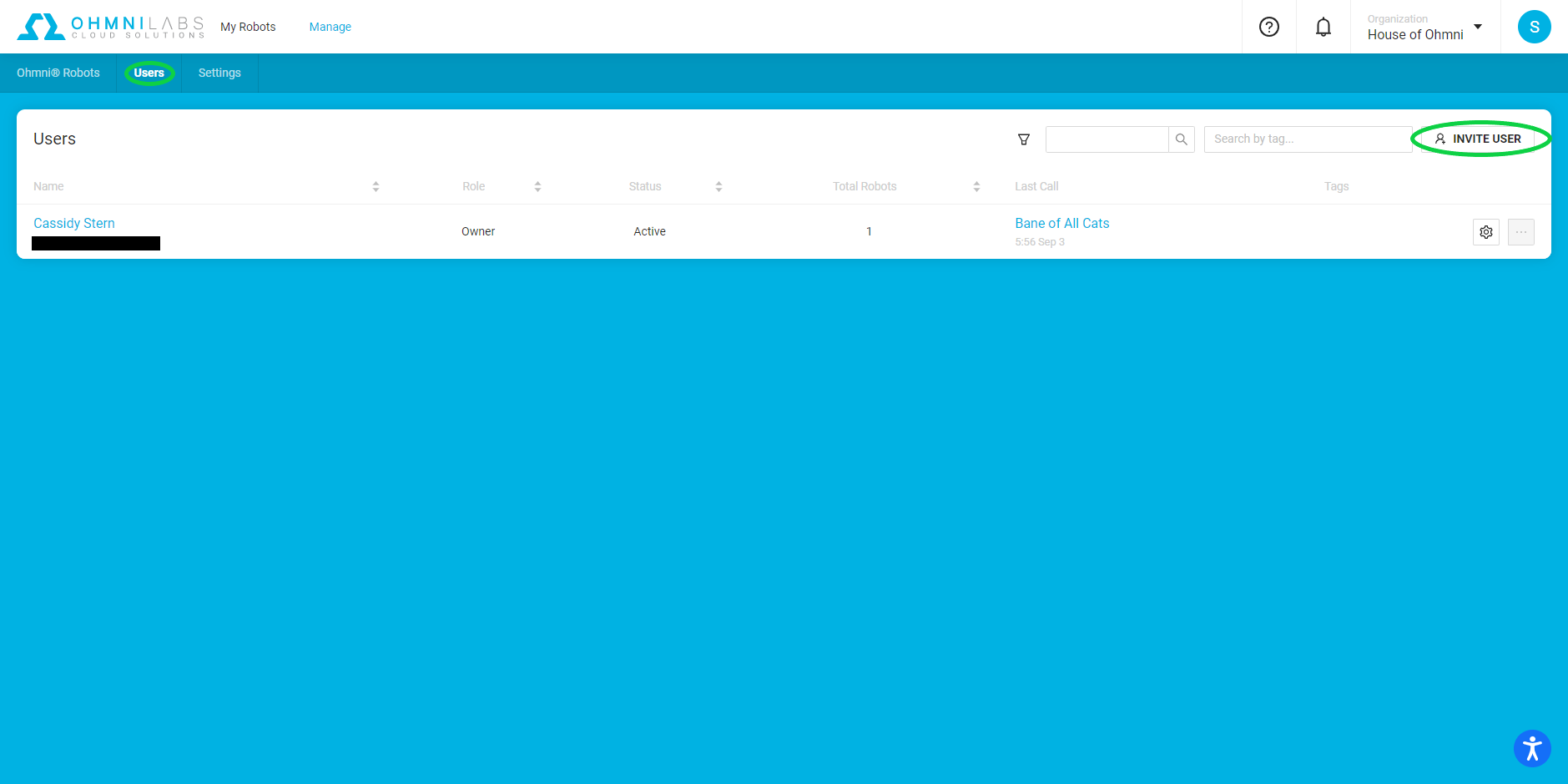Open the three-dot menu for Cassidy Stern
Viewport: 1568px width, 784px height.
pyautogui.click(x=1520, y=232)
